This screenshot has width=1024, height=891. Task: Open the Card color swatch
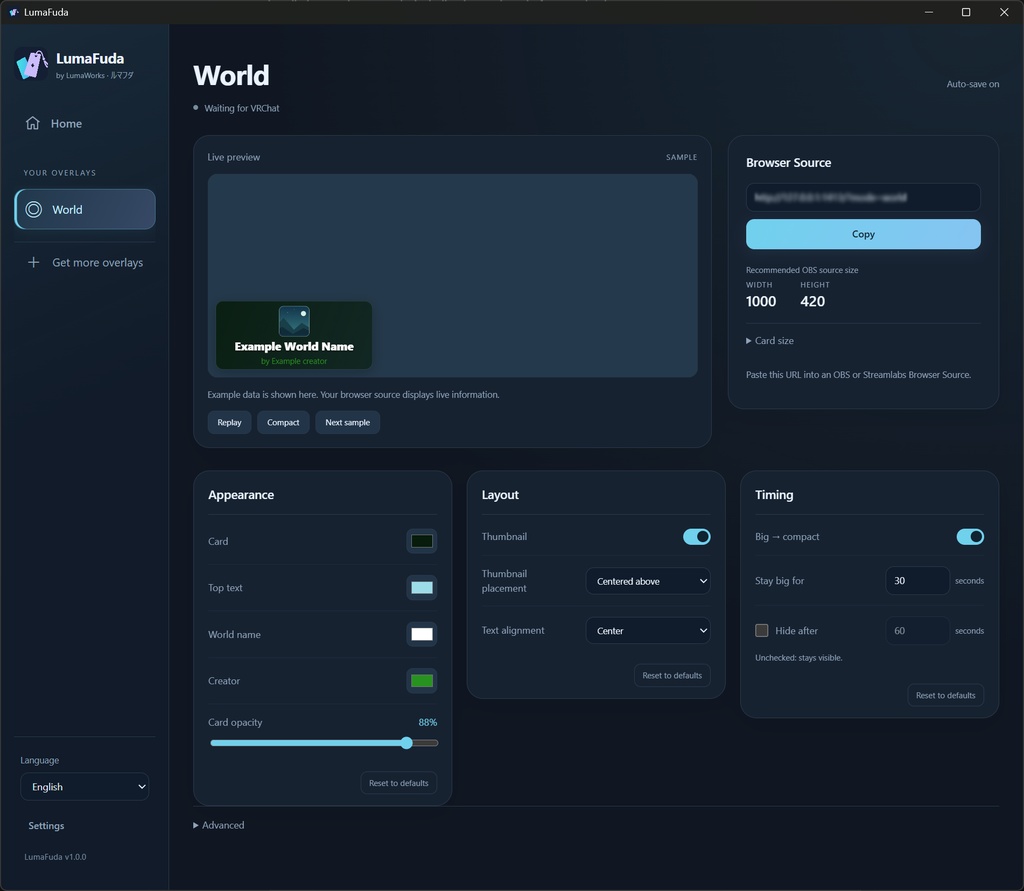422,541
